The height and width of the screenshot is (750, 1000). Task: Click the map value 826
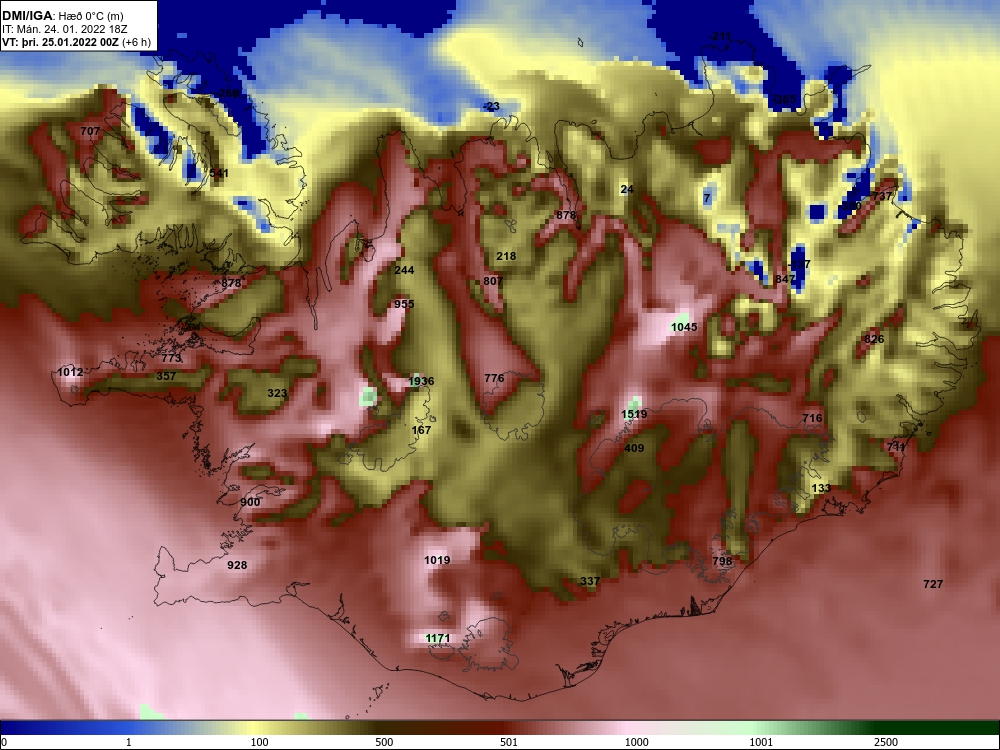pos(874,339)
